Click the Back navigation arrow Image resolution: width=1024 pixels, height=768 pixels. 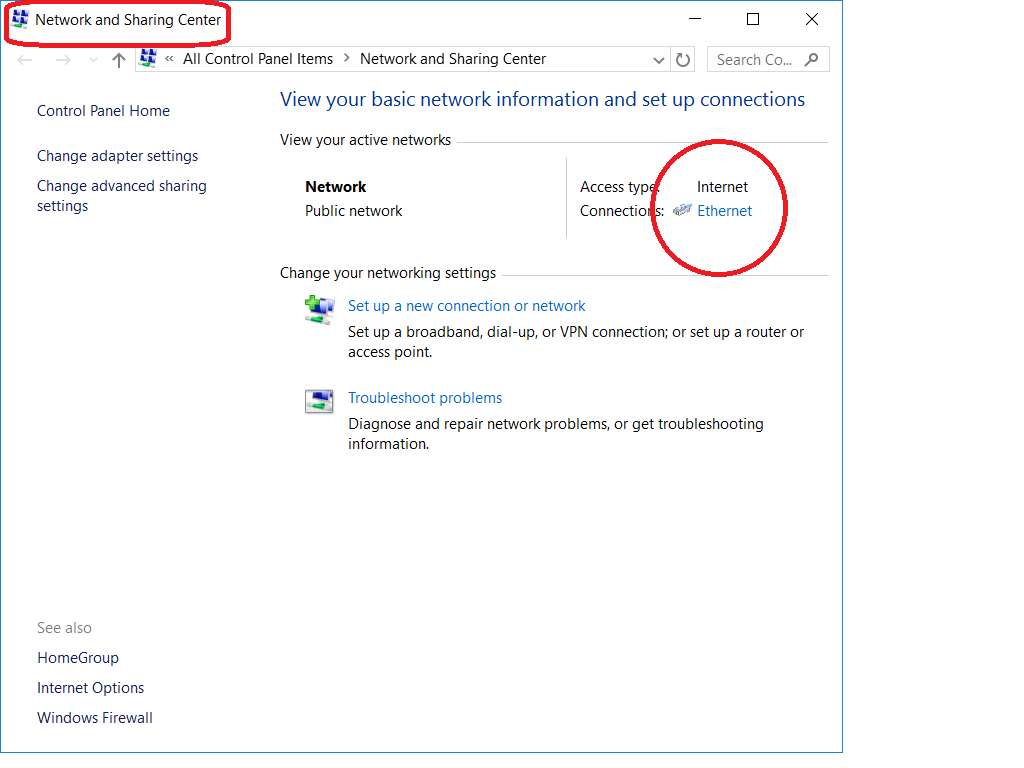click(25, 60)
